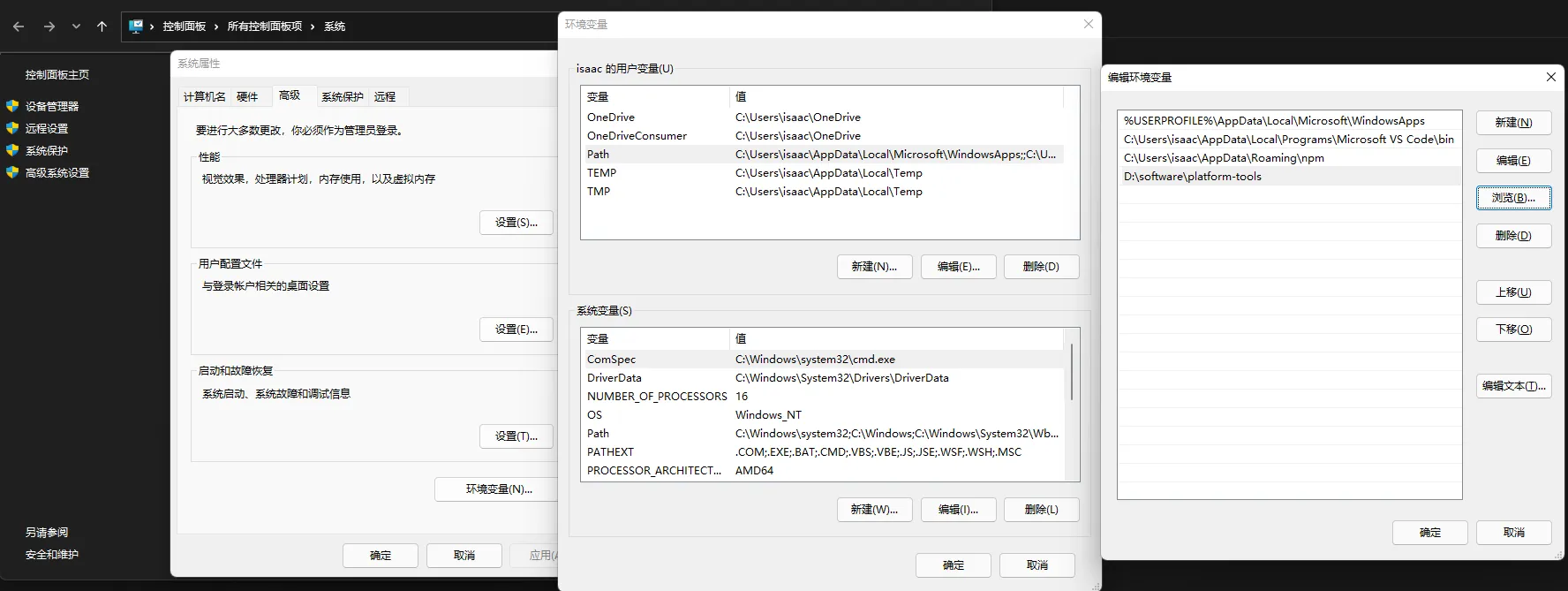Image resolution: width=1568 pixels, height=591 pixels.
Task: Click the system variables list scrollbar
Action: 1072,373
